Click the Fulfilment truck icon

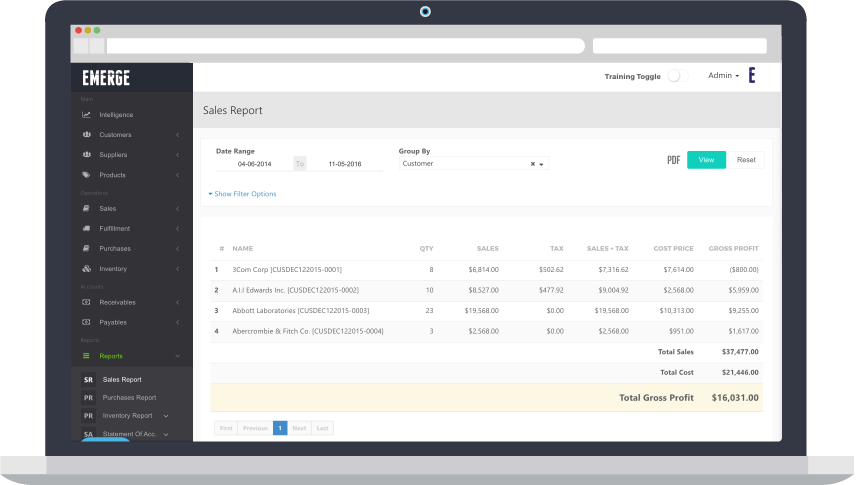pos(87,229)
